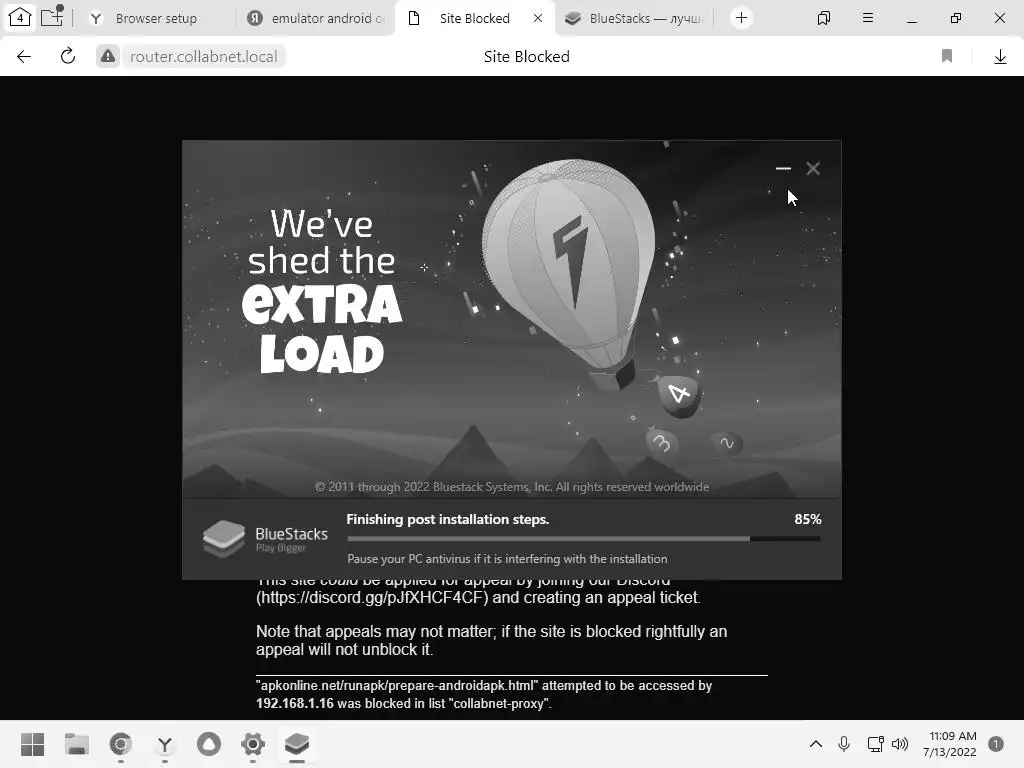Click the BlueStacks installer progress bar
This screenshot has width=1024, height=768.
pos(584,539)
